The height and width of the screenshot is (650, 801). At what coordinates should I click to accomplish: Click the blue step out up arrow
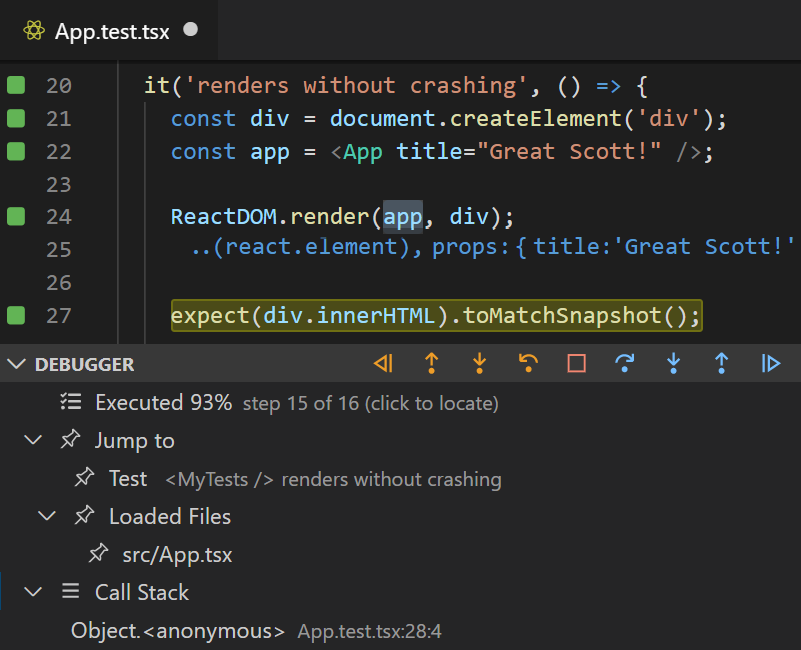(721, 363)
